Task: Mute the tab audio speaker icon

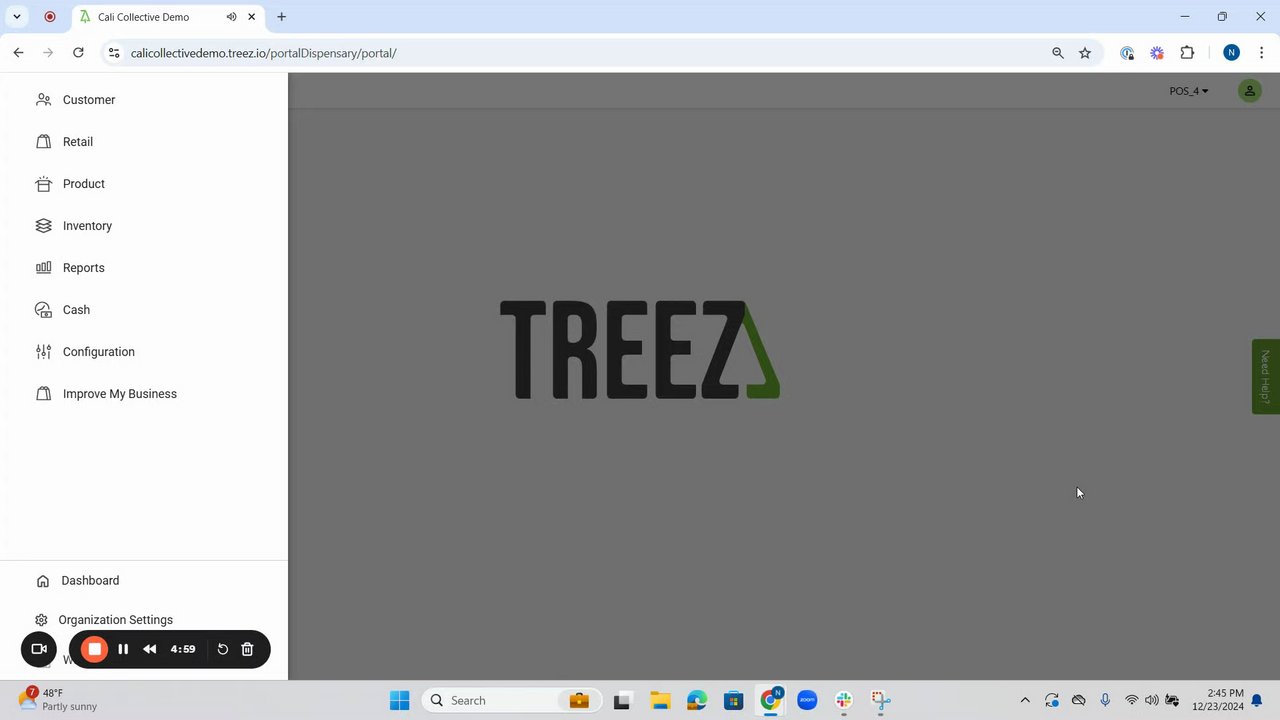Action: pos(232,17)
